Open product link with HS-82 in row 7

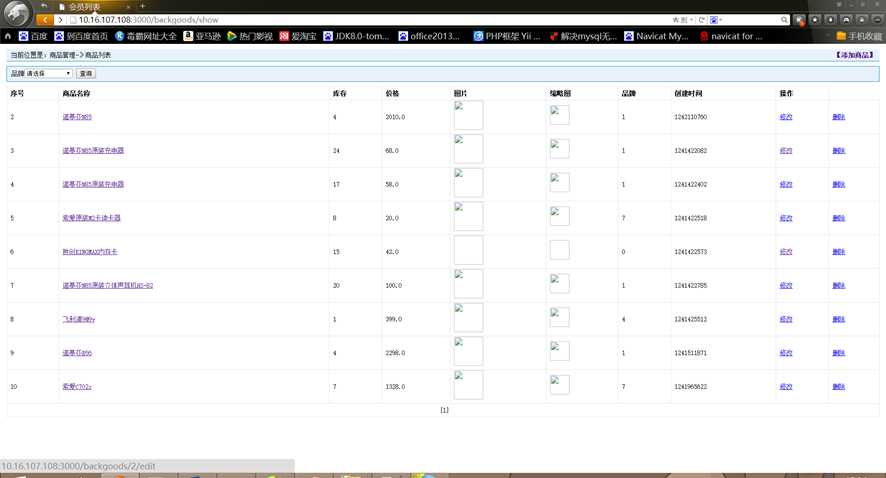[x=107, y=285]
